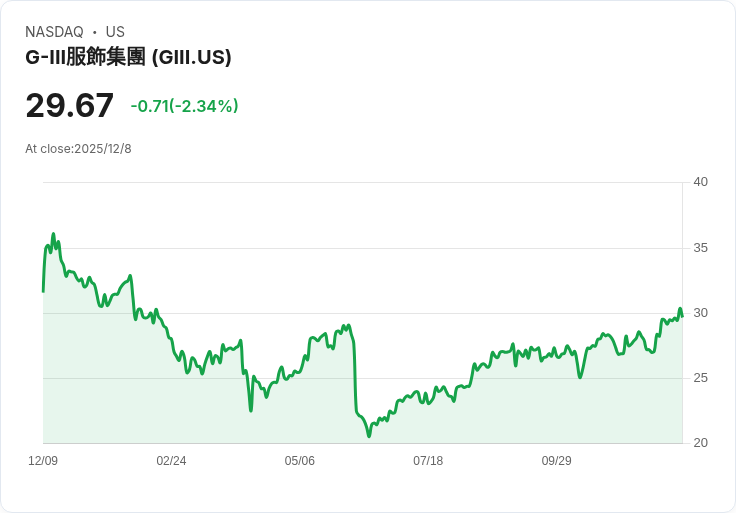Click the 25 label on the price axis
Image resolution: width=736 pixels, height=513 pixels.
(701, 378)
